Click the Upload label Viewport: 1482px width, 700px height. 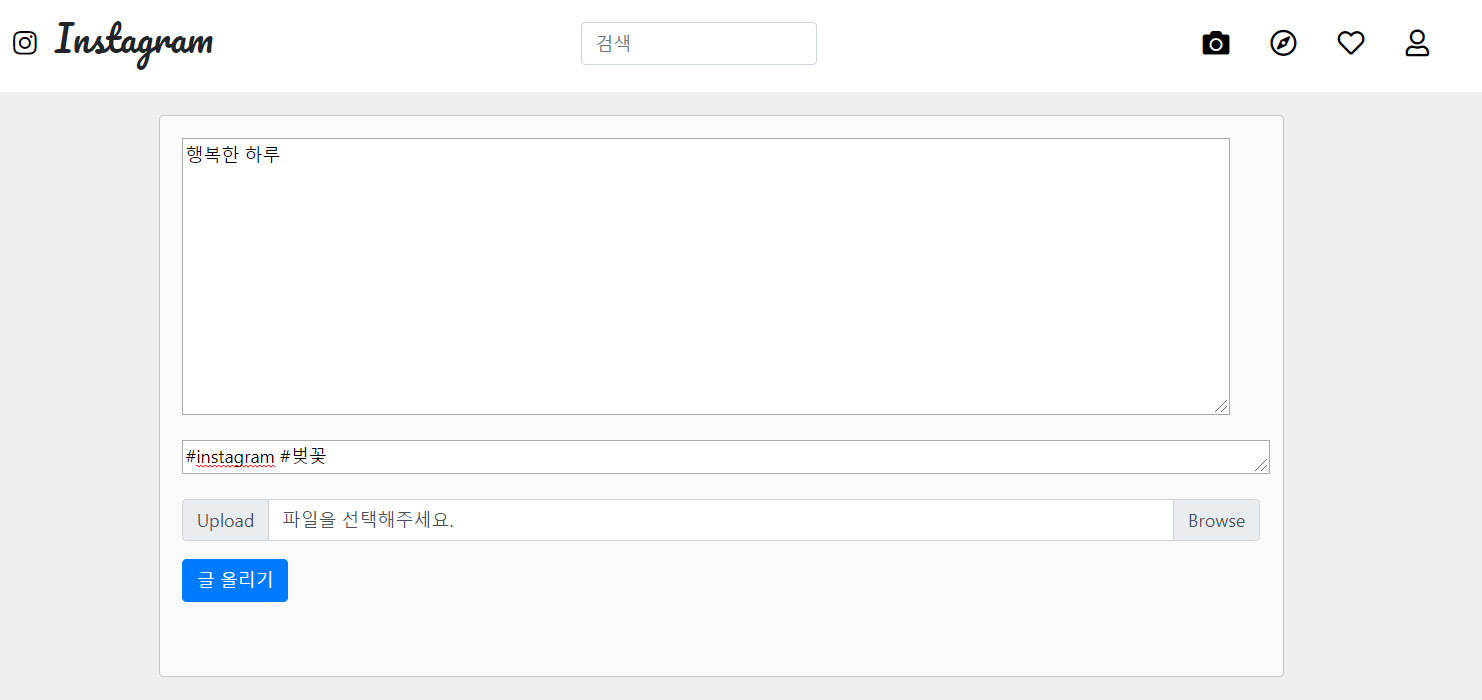tap(225, 520)
